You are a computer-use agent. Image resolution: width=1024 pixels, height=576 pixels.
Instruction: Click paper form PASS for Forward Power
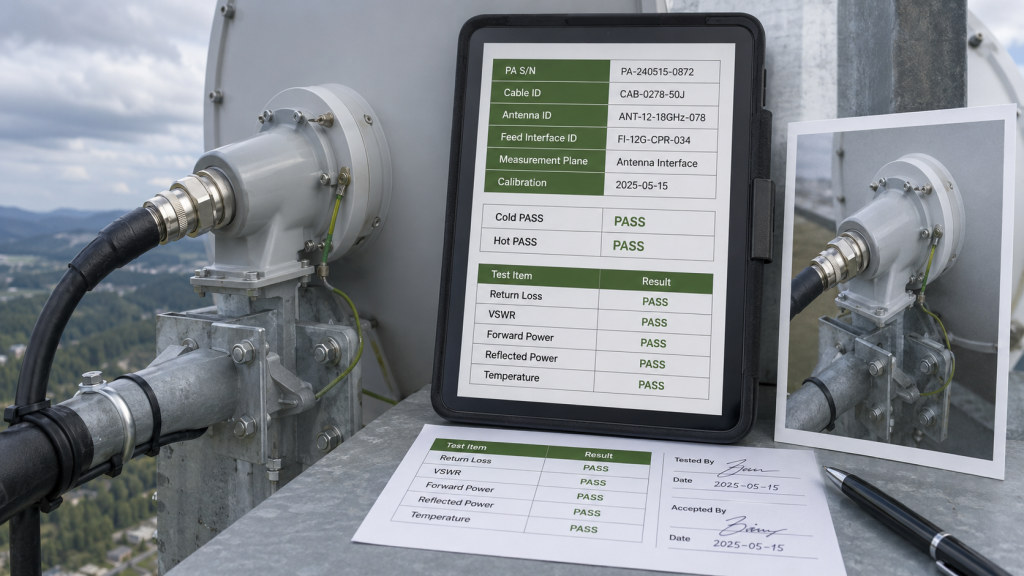590,497
